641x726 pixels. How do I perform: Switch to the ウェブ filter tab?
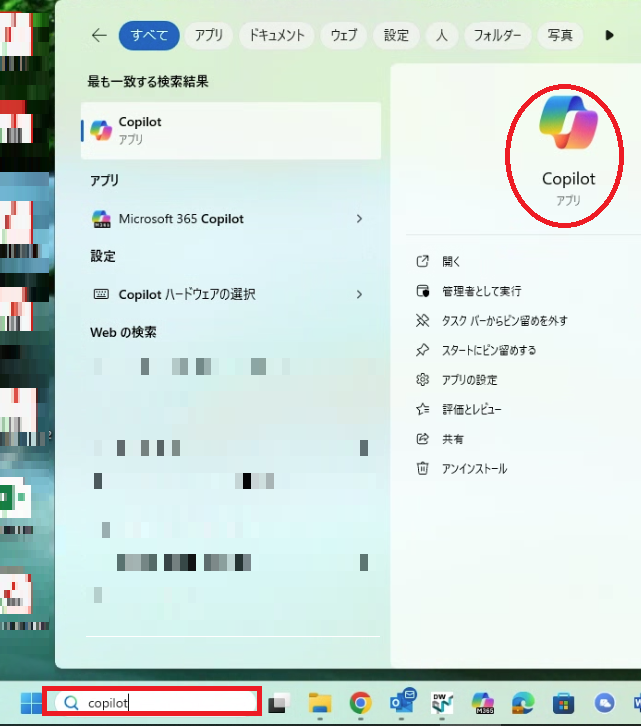click(x=344, y=35)
